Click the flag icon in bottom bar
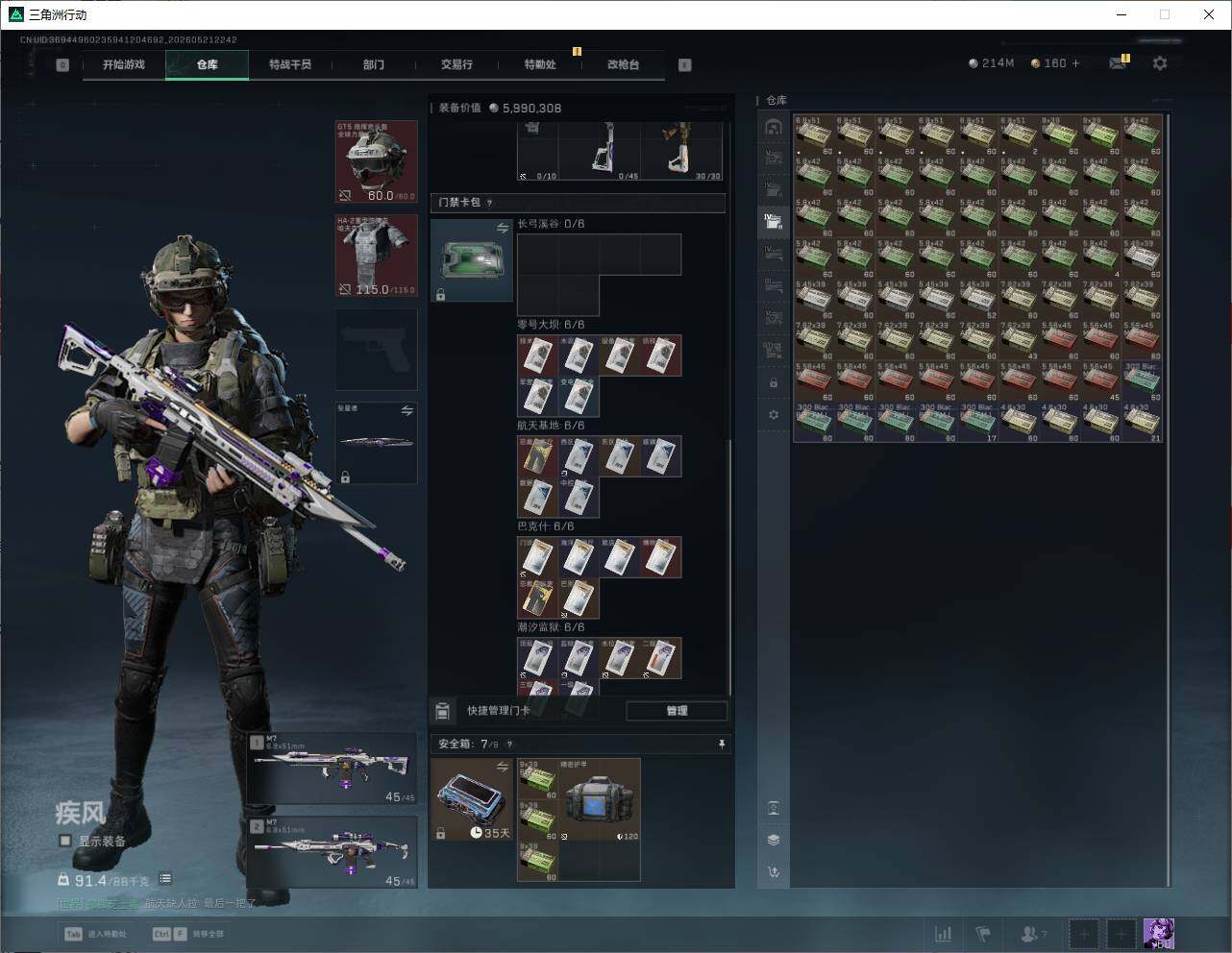Viewport: 1232px width, 953px height. pos(983,934)
